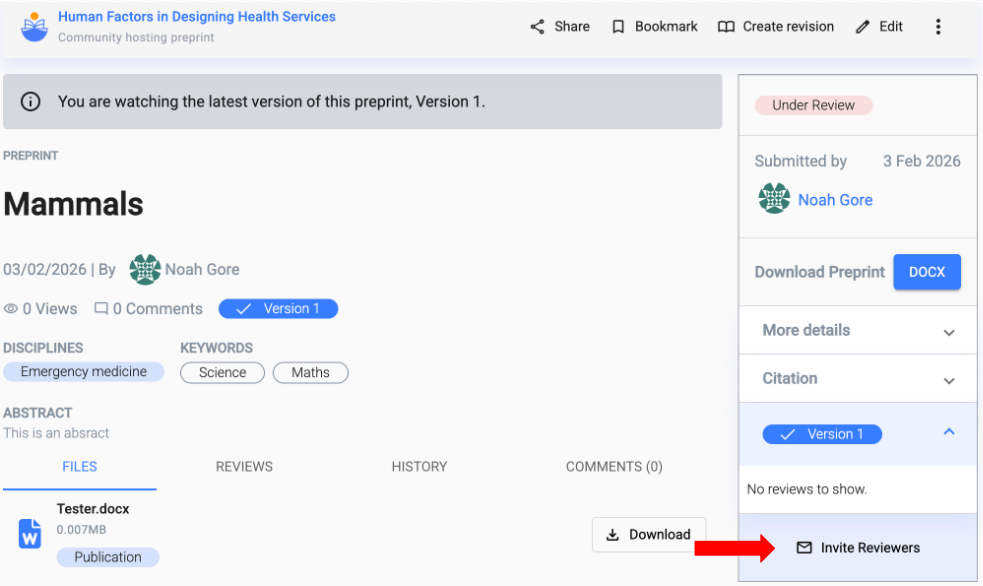Open the History tab
Screen dimensions: 983x586
tap(419, 466)
